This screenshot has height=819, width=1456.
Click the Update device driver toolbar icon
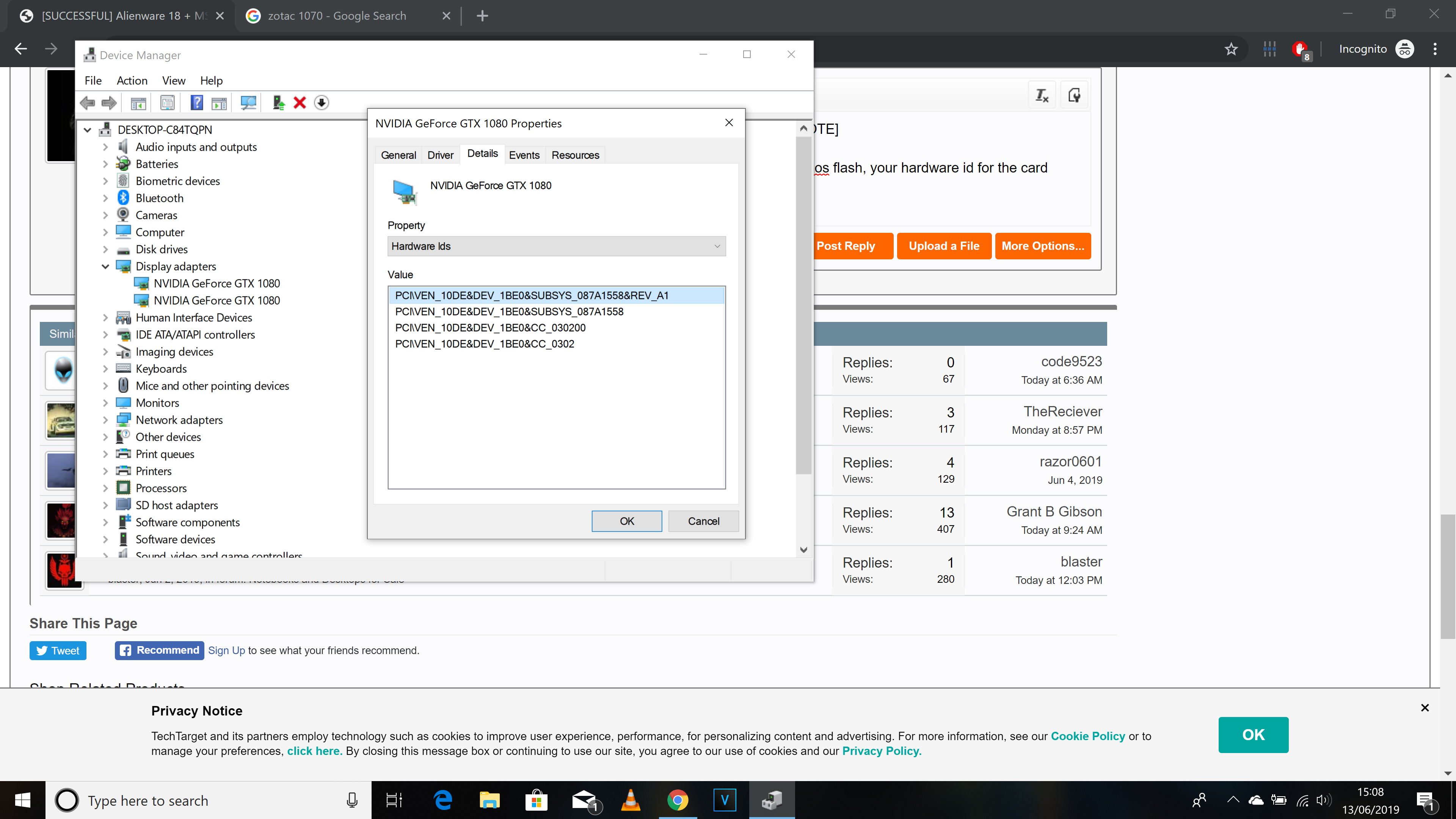pos(278,103)
